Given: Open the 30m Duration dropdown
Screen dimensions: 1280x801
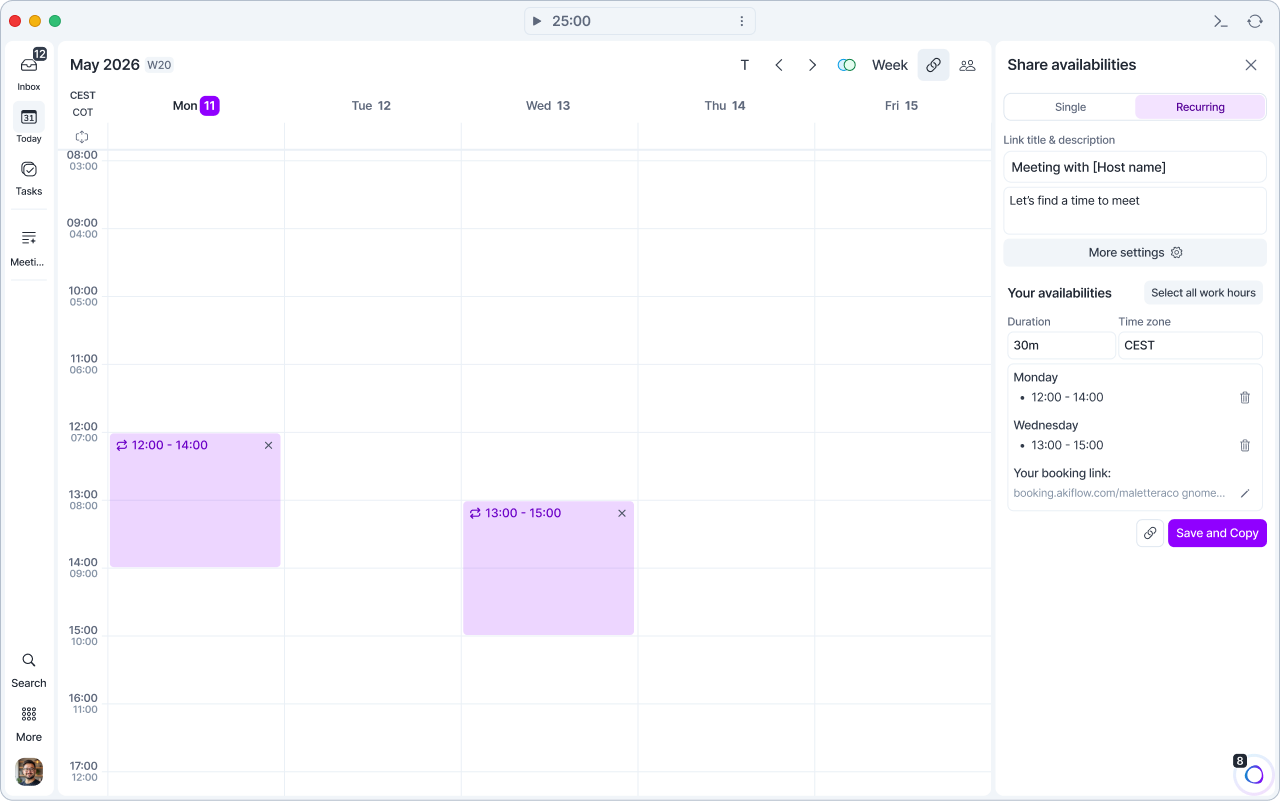Looking at the screenshot, I should point(1061,345).
